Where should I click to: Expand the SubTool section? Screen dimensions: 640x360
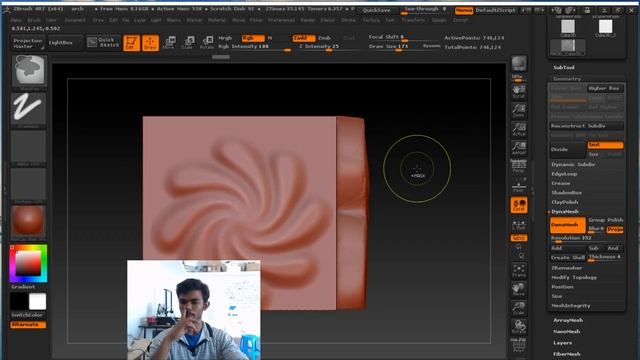564,67
